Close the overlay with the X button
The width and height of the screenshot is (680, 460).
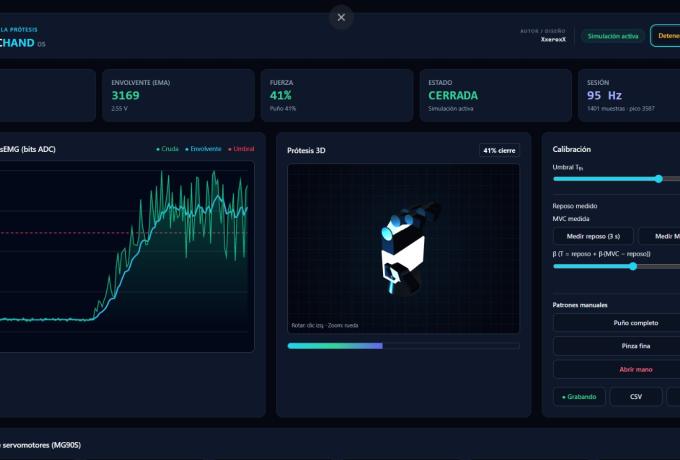pos(341,17)
